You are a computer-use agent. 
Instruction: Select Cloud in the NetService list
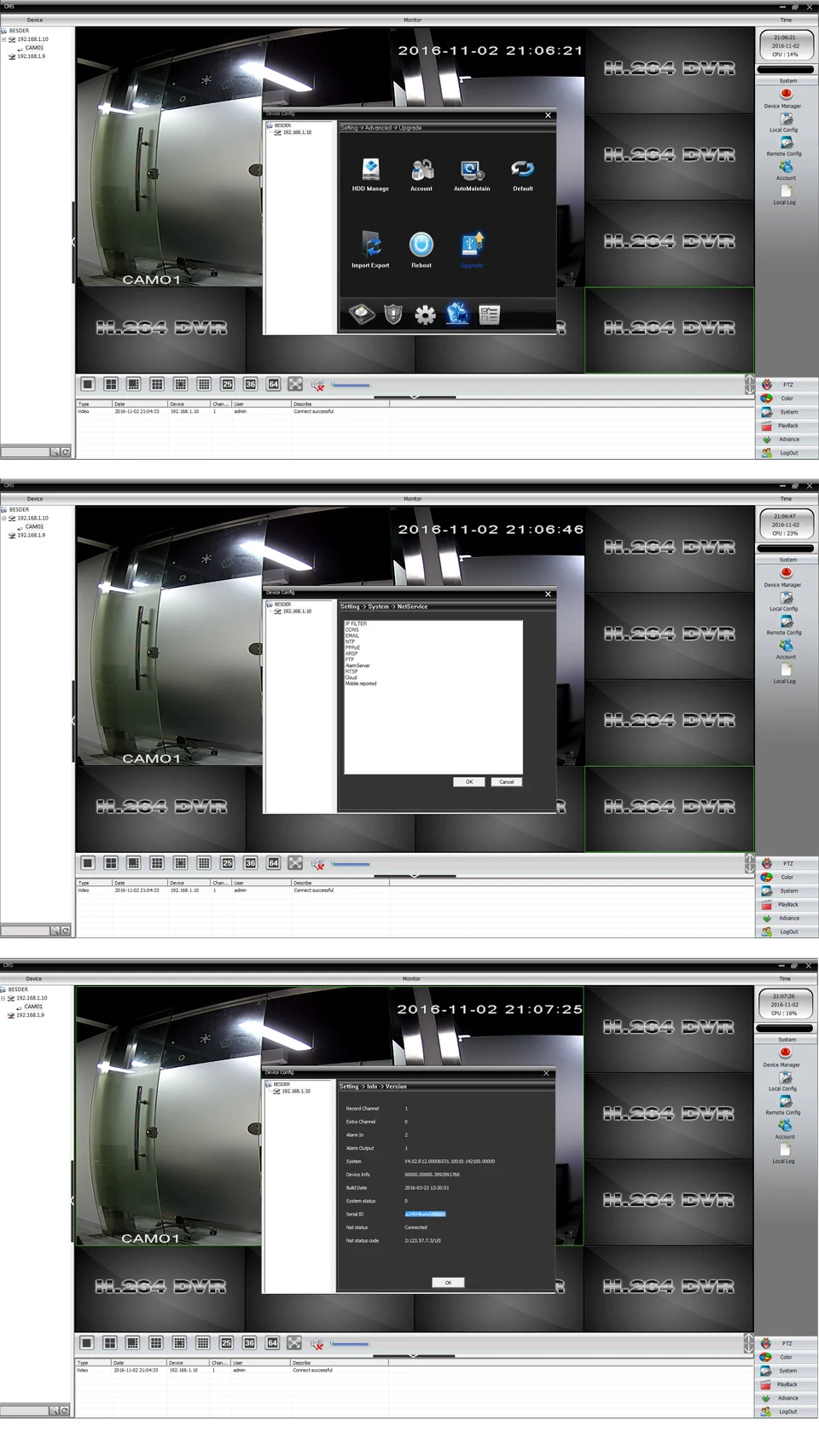pyautogui.click(x=351, y=677)
